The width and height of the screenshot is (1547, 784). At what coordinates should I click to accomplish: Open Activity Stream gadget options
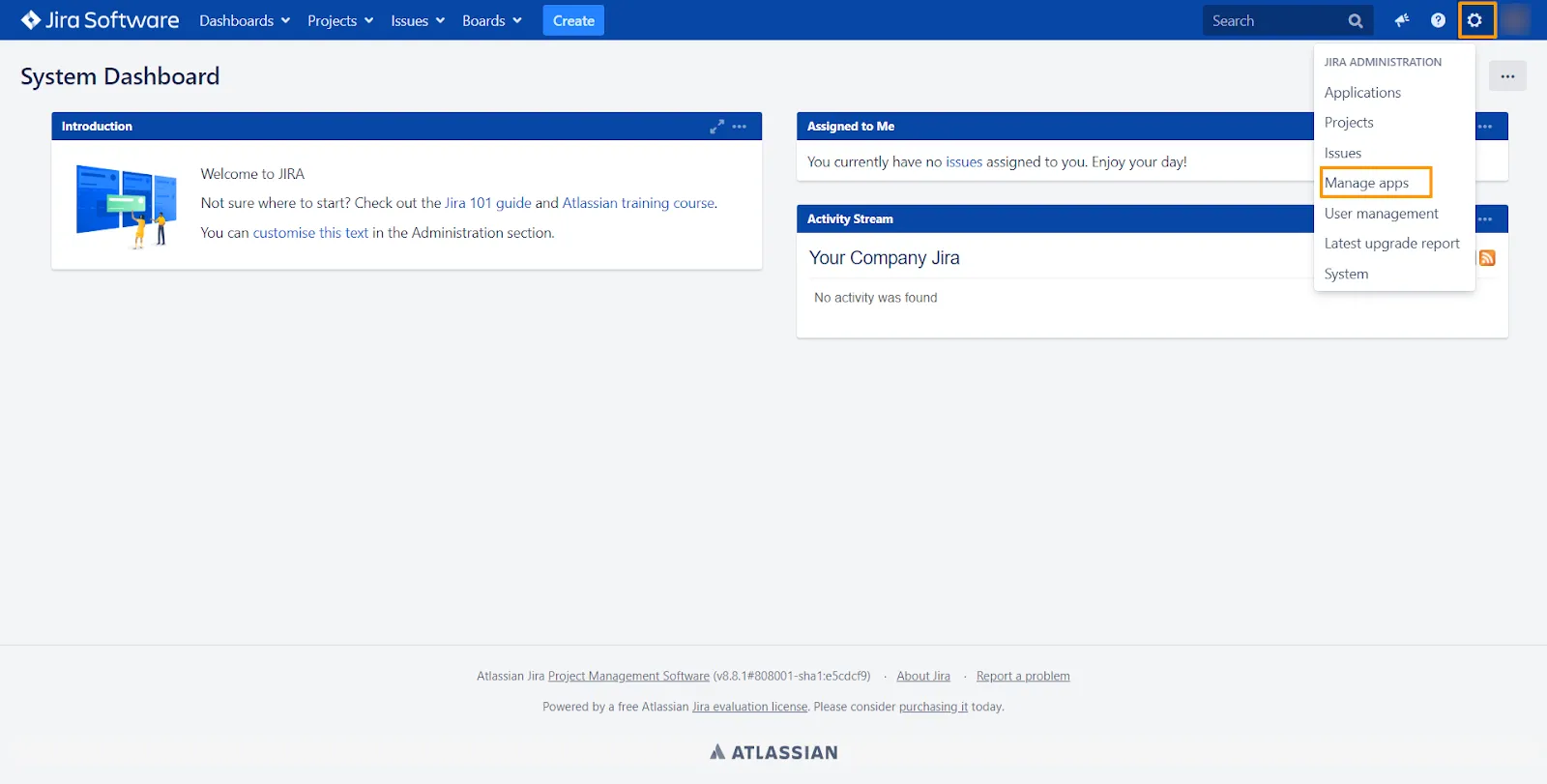1485,219
